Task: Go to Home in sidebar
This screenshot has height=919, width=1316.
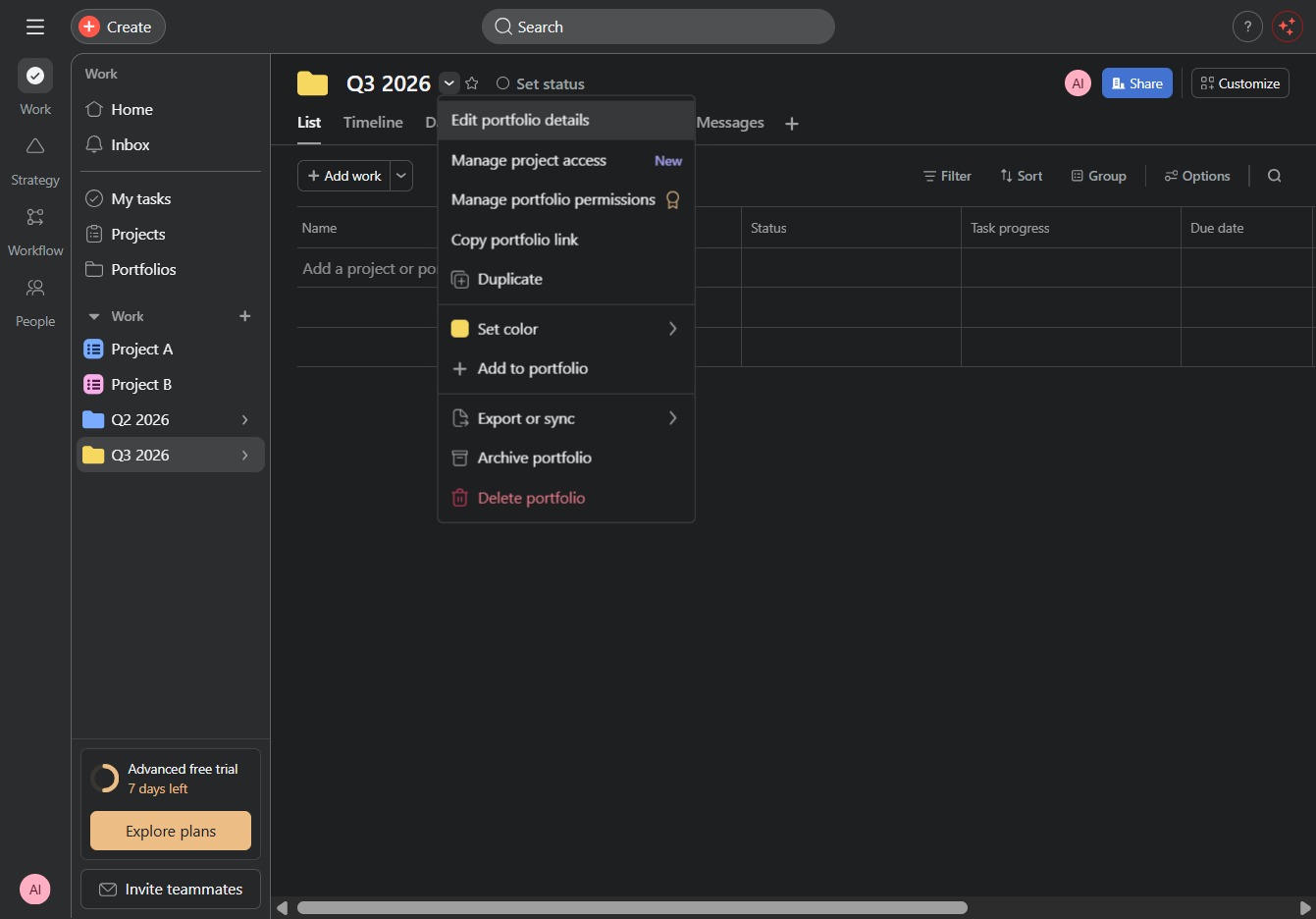Action: 171,109
